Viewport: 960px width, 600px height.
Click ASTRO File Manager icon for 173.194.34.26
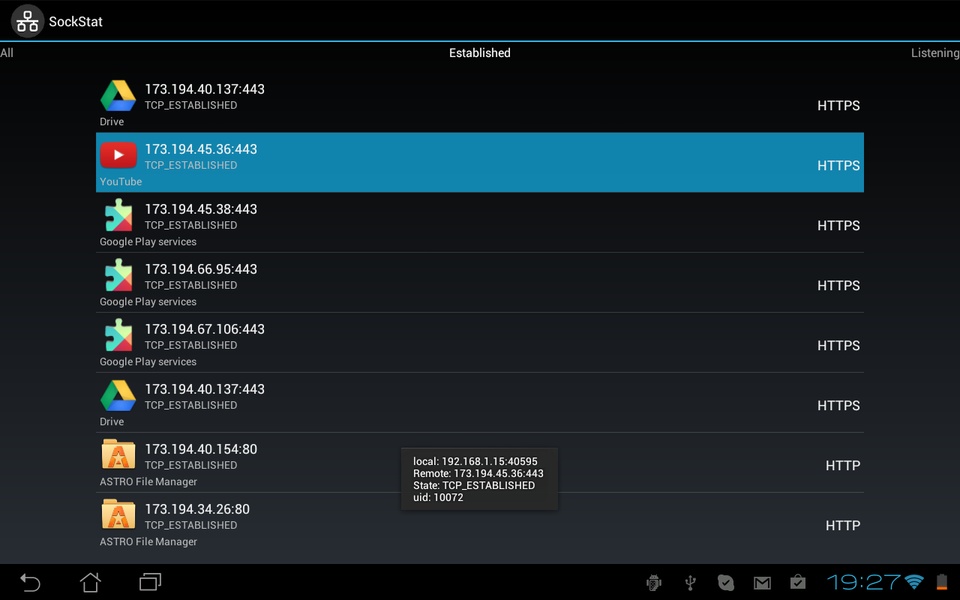coord(118,514)
